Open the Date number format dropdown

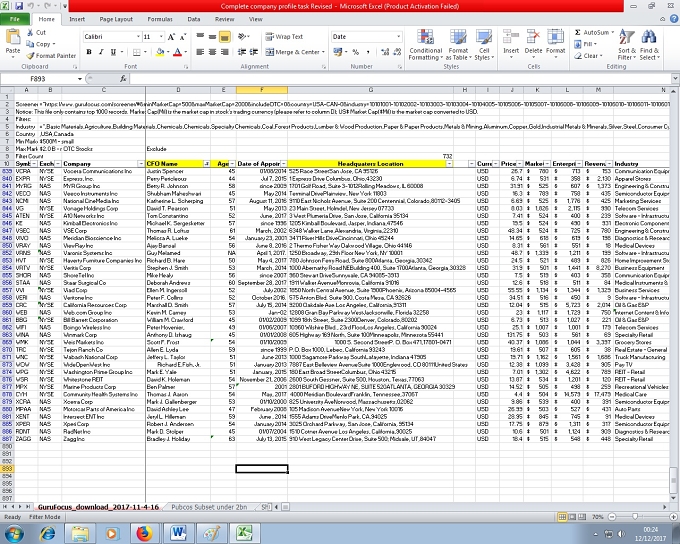point(398,37)
